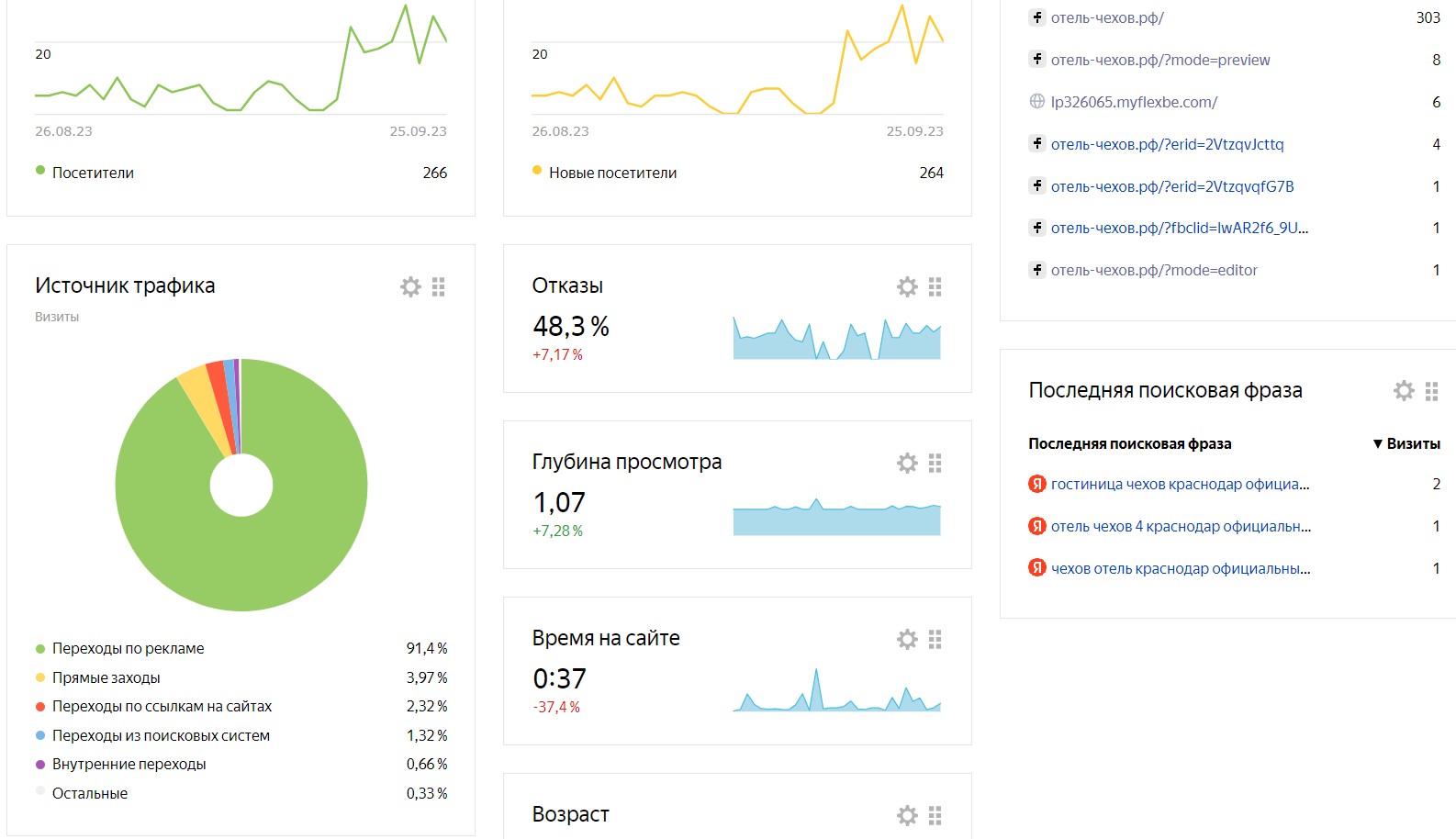Open gear settings for Последняя поисковая фраза

coord(1404,391)
